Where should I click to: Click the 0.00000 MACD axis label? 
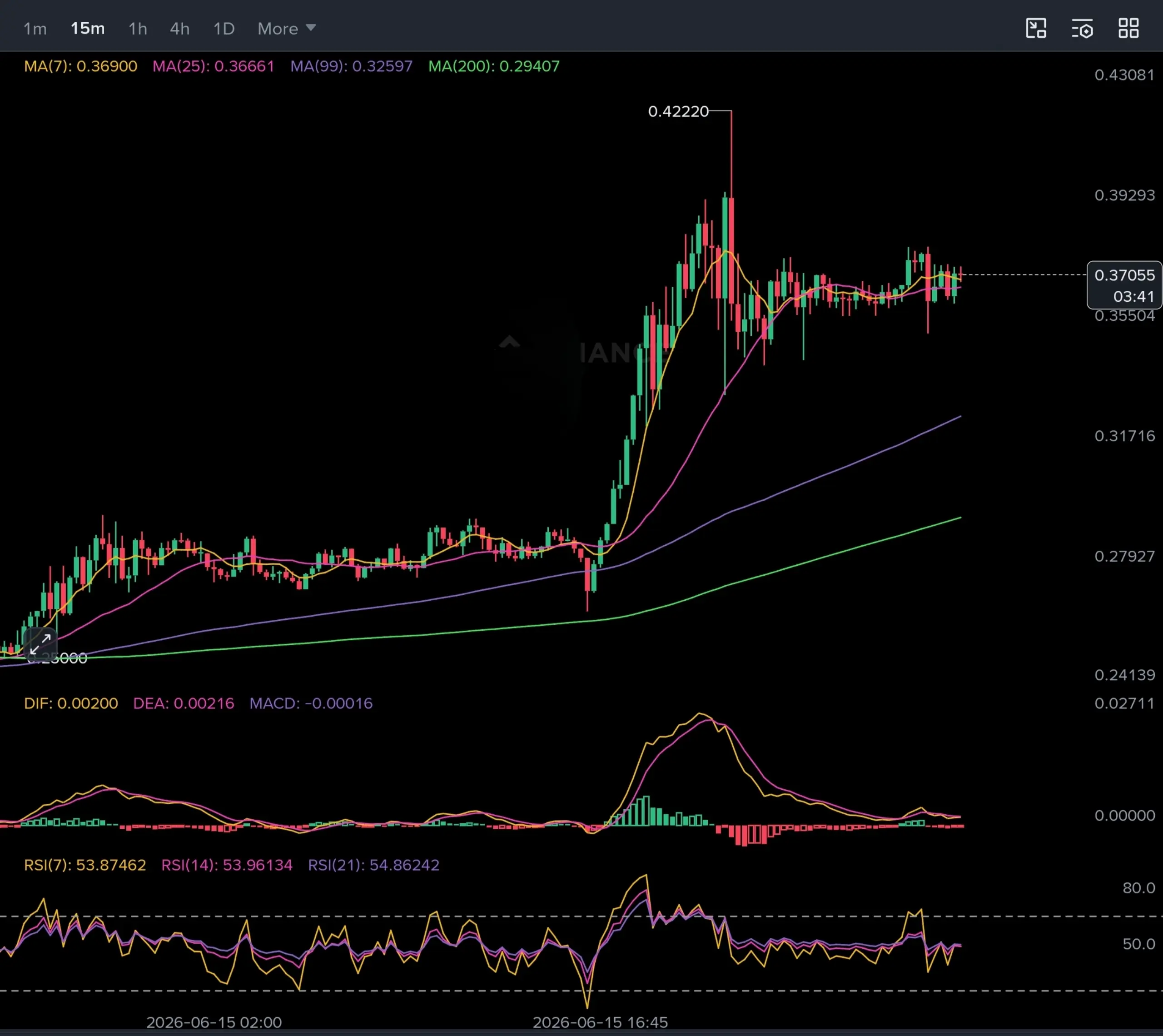1124,816
